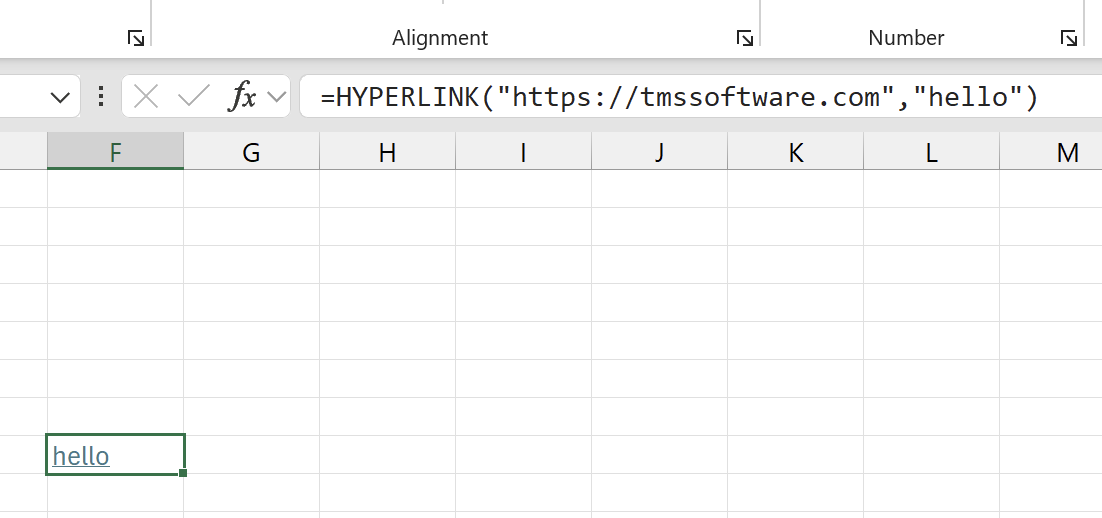Open the Alignment settings dialog launcher

coord(744,38)
